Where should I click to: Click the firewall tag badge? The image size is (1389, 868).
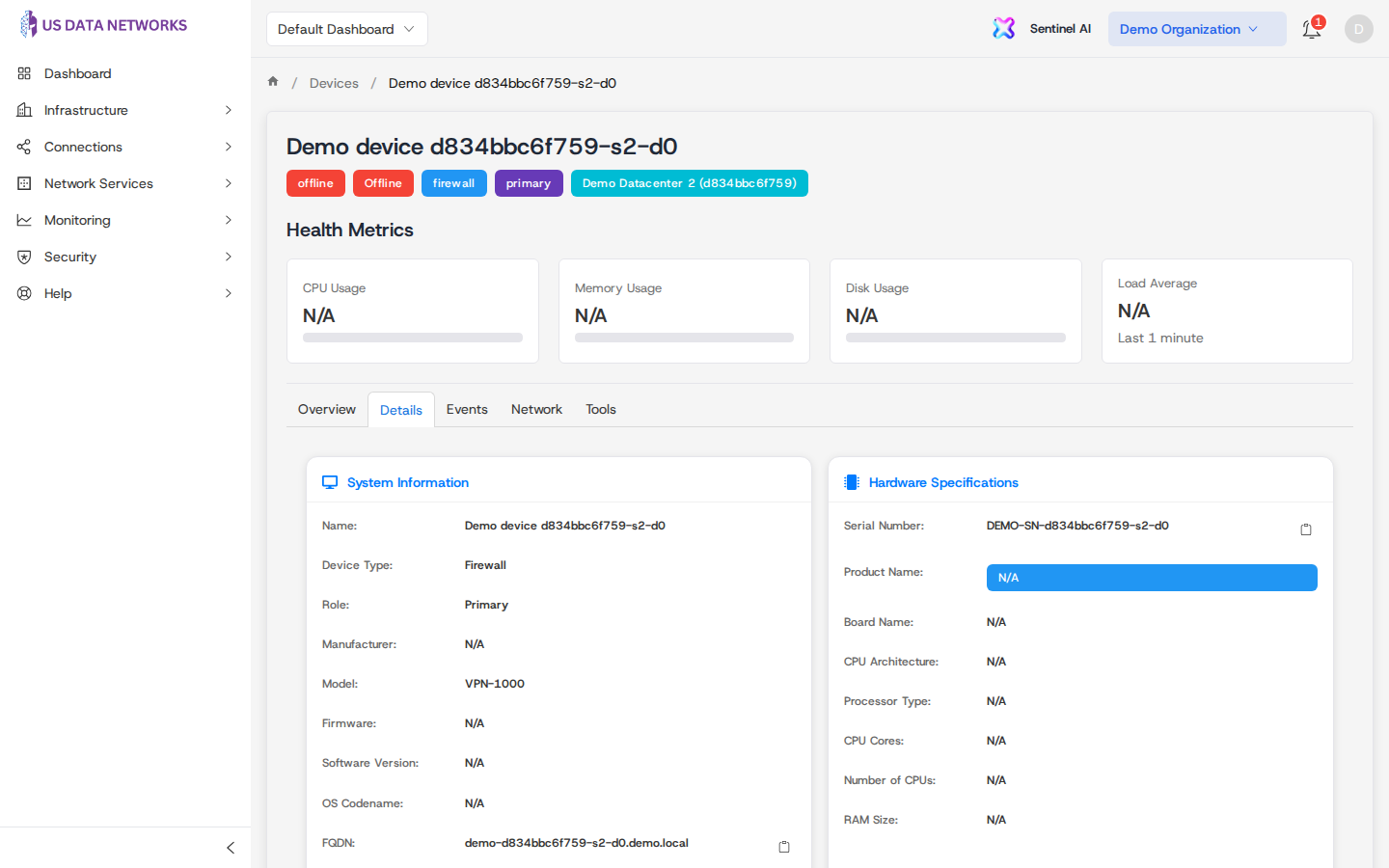(453, 183)
